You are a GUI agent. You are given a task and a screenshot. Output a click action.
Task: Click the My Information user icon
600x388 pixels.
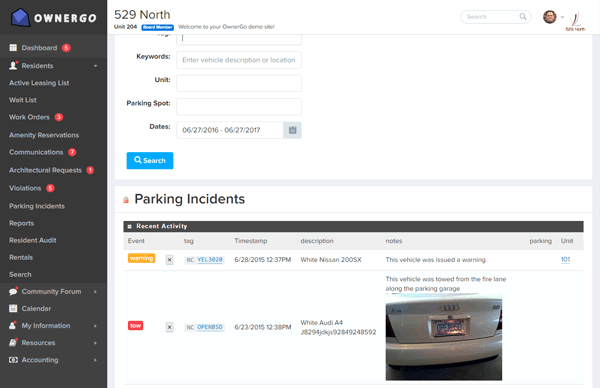tap(13, 325)
